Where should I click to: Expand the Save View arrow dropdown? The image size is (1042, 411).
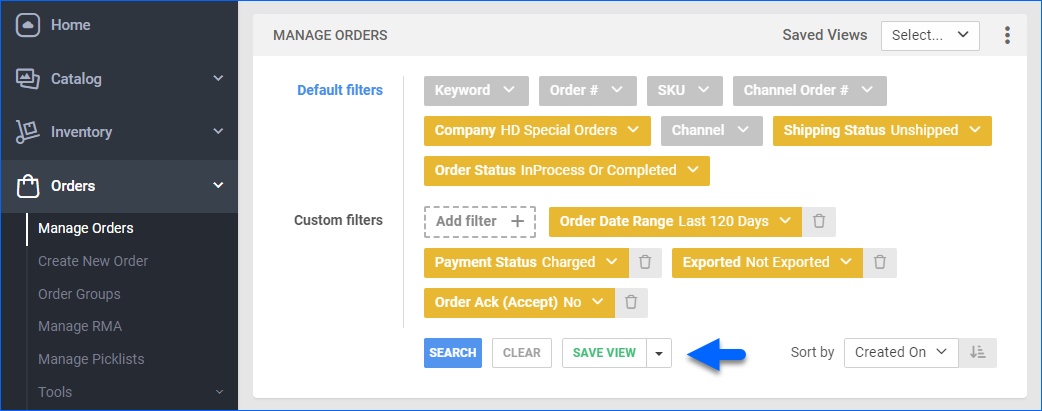[659, 353]
